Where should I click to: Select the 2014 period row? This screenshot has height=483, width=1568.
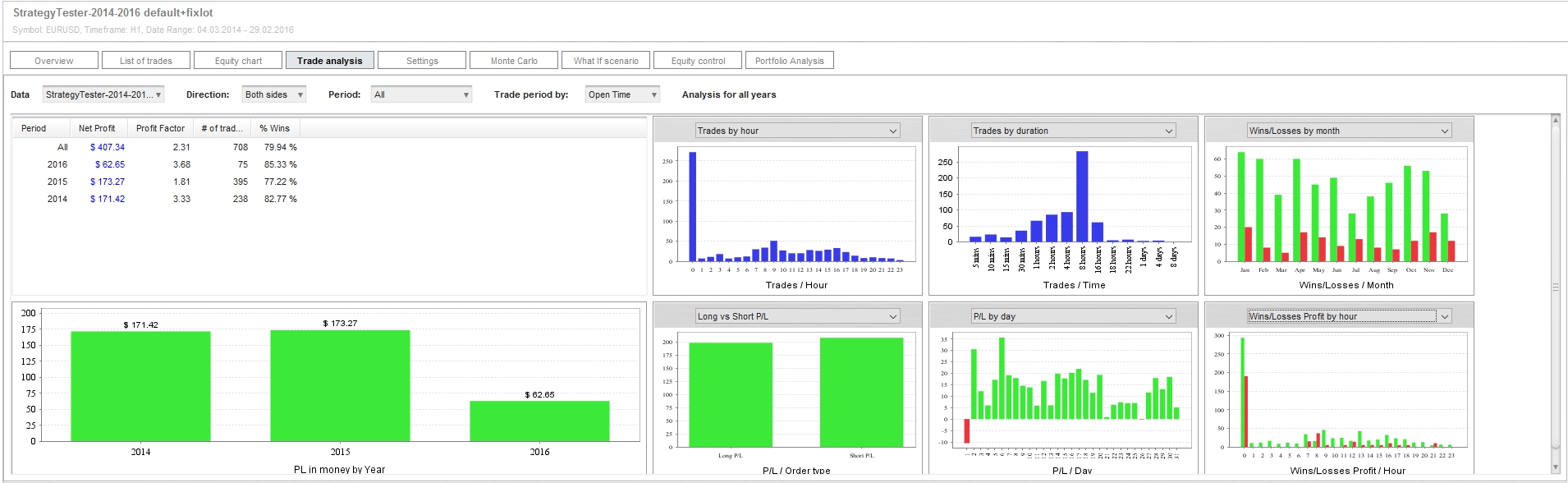point(156,199)
